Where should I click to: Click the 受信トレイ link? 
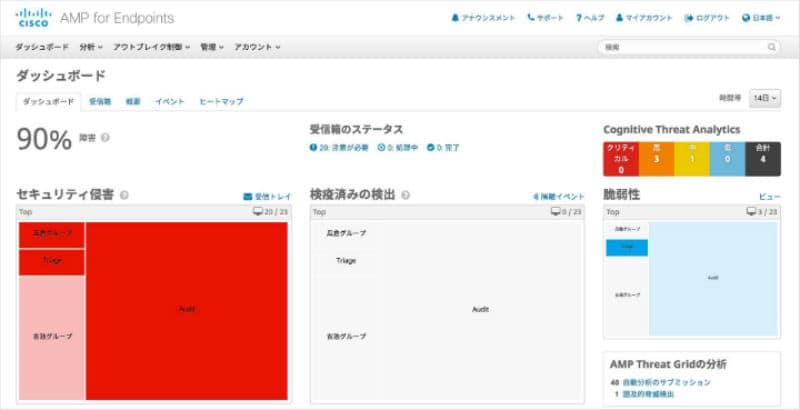(268, 196)
